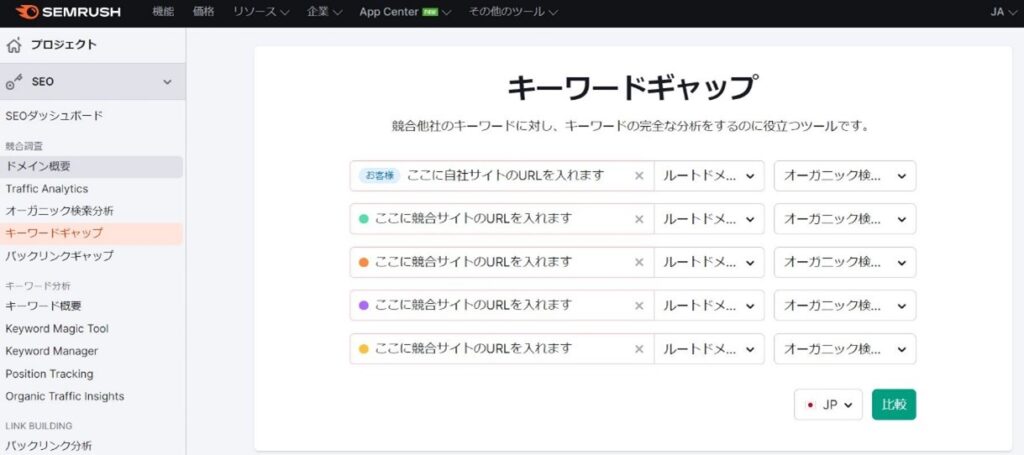Open the プロジェクト home icon
1024x455 pixels.
pyautogui.click(x=14, y=45)
